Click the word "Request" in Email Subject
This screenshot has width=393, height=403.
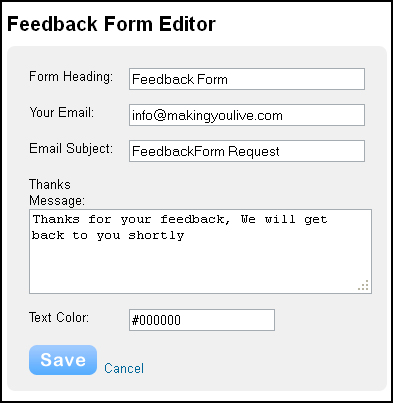point(254,152)
